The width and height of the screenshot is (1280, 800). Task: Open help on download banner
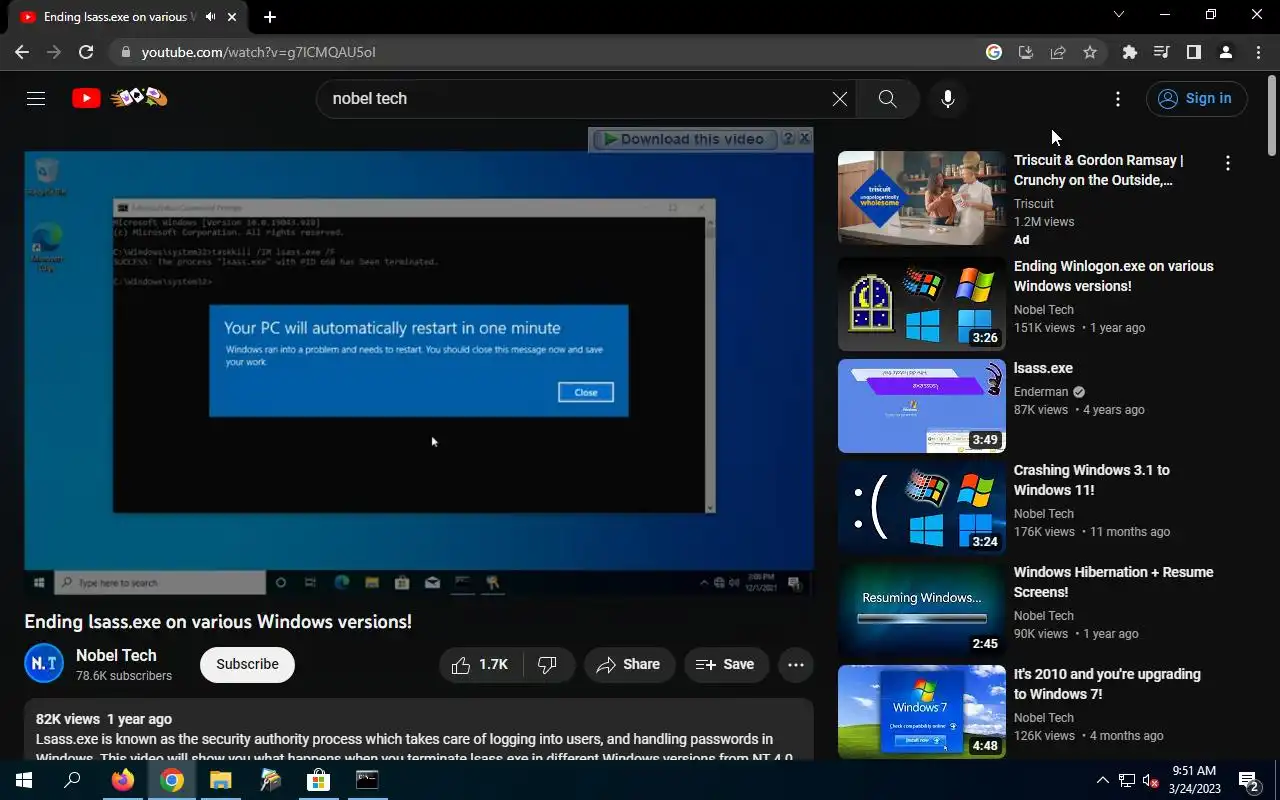coord(788,138)
